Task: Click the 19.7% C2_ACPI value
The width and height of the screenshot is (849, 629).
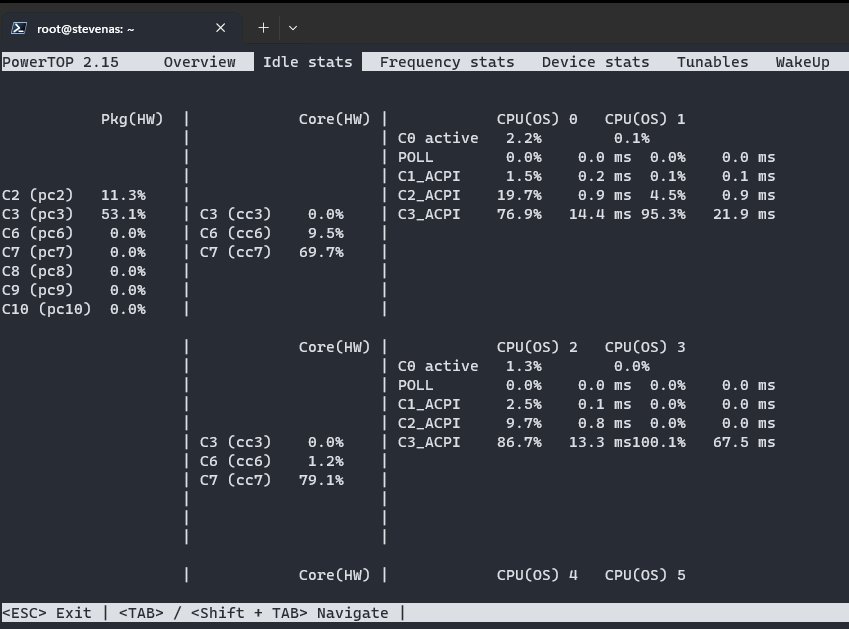Action: coord(519,195)
